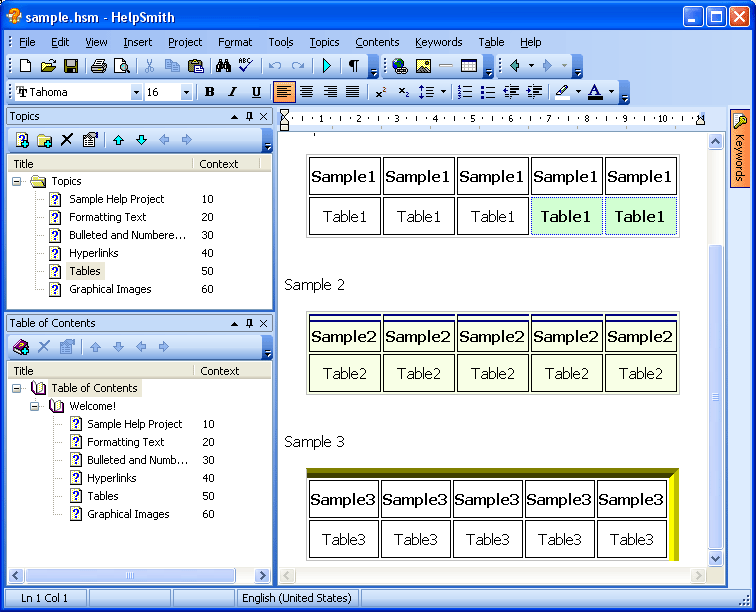Save the project with the floppy disk icon
756x612 pixels.
[71, 66]
